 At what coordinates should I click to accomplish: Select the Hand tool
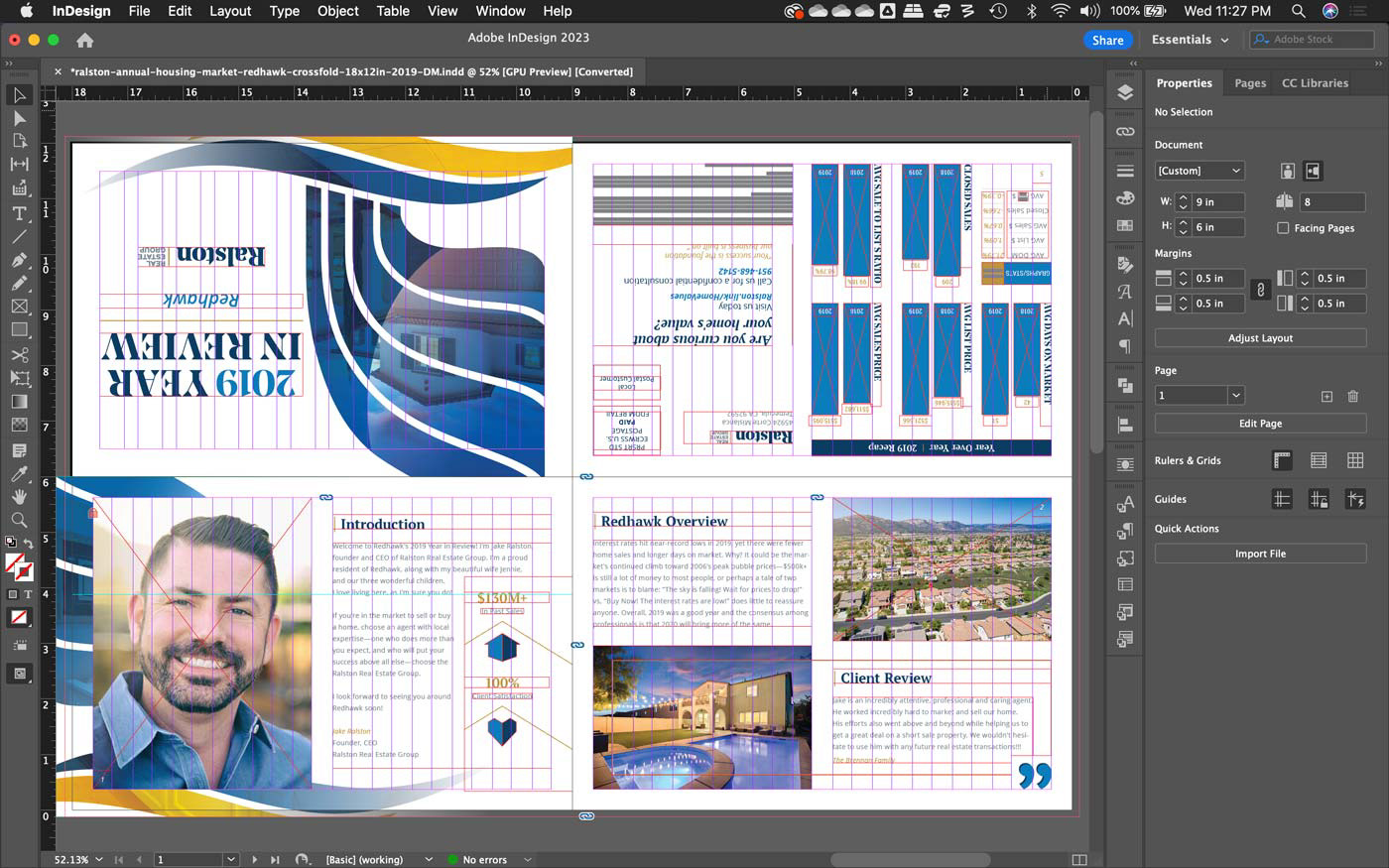click(x=19, y=496)
